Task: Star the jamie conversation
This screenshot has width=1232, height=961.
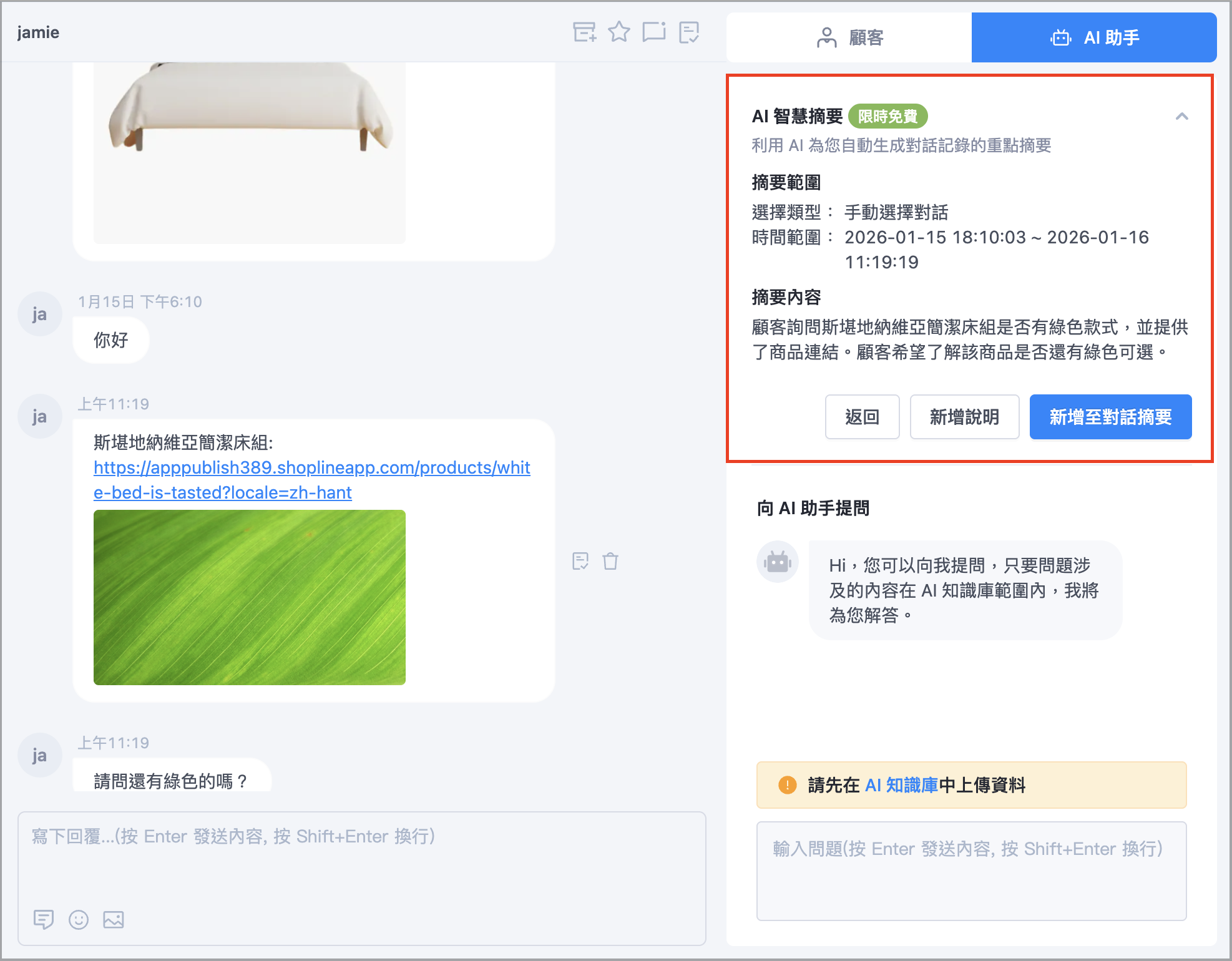Action: (x=619, y=32)
